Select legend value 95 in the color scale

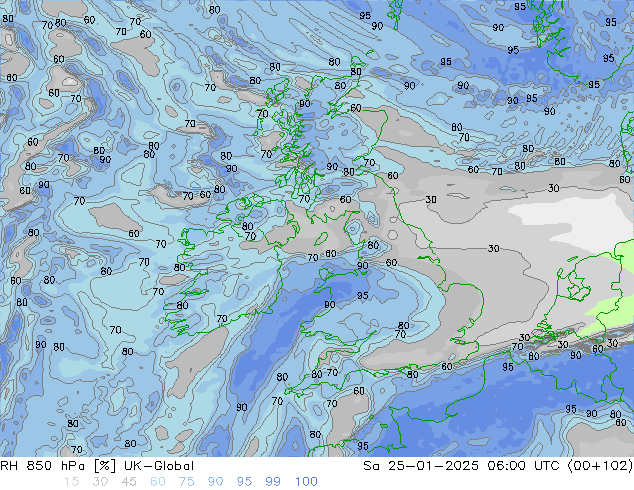pyautogui.click(x=244, y=482)
